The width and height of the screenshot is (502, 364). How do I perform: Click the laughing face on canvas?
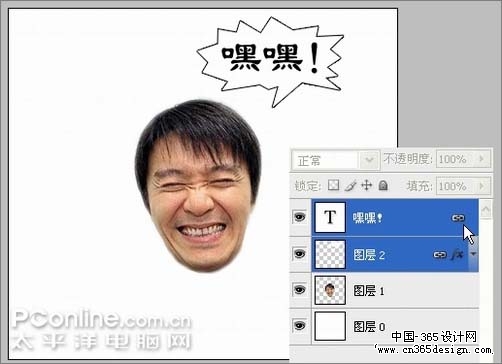[198, 186]
